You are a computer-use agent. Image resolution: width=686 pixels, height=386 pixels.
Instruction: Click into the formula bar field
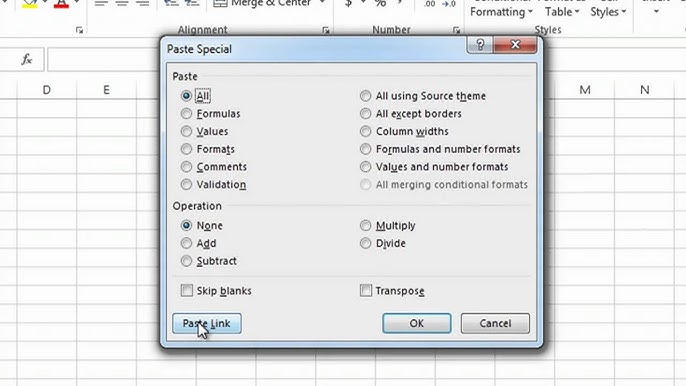coord(104,59)
